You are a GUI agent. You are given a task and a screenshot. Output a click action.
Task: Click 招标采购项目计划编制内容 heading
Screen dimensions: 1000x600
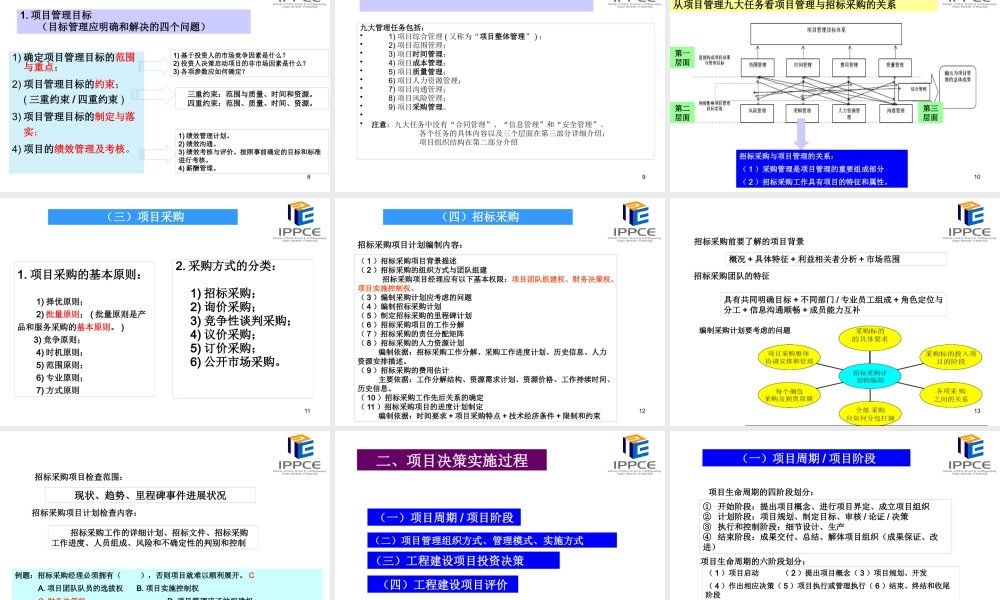(411, 245)
